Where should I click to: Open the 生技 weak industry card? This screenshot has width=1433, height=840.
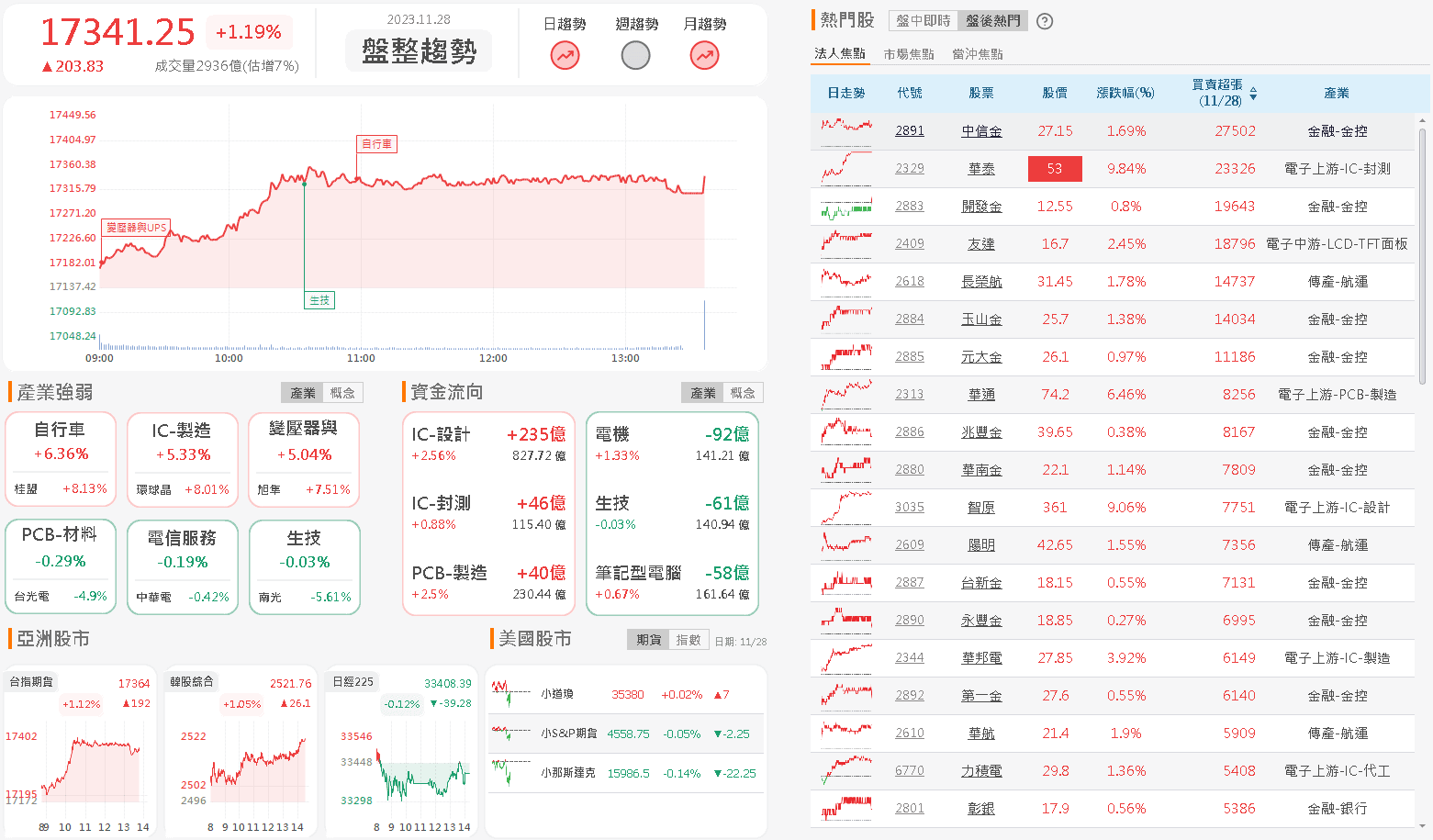pos(304,567)
